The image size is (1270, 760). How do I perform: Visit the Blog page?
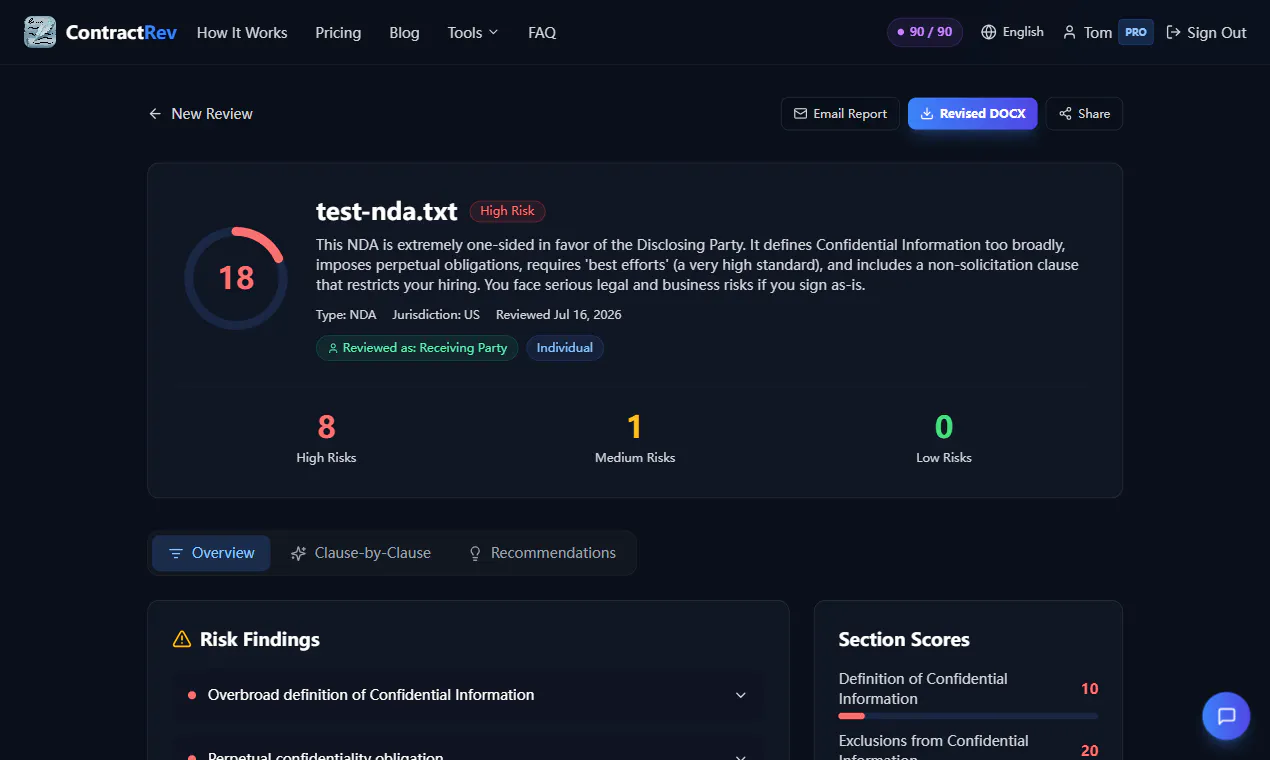[404, 32]
